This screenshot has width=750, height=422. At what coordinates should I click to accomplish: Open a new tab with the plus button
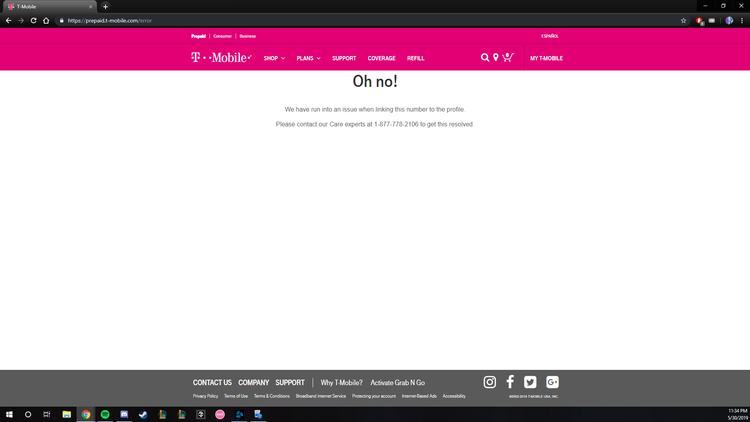click(105, 7)
